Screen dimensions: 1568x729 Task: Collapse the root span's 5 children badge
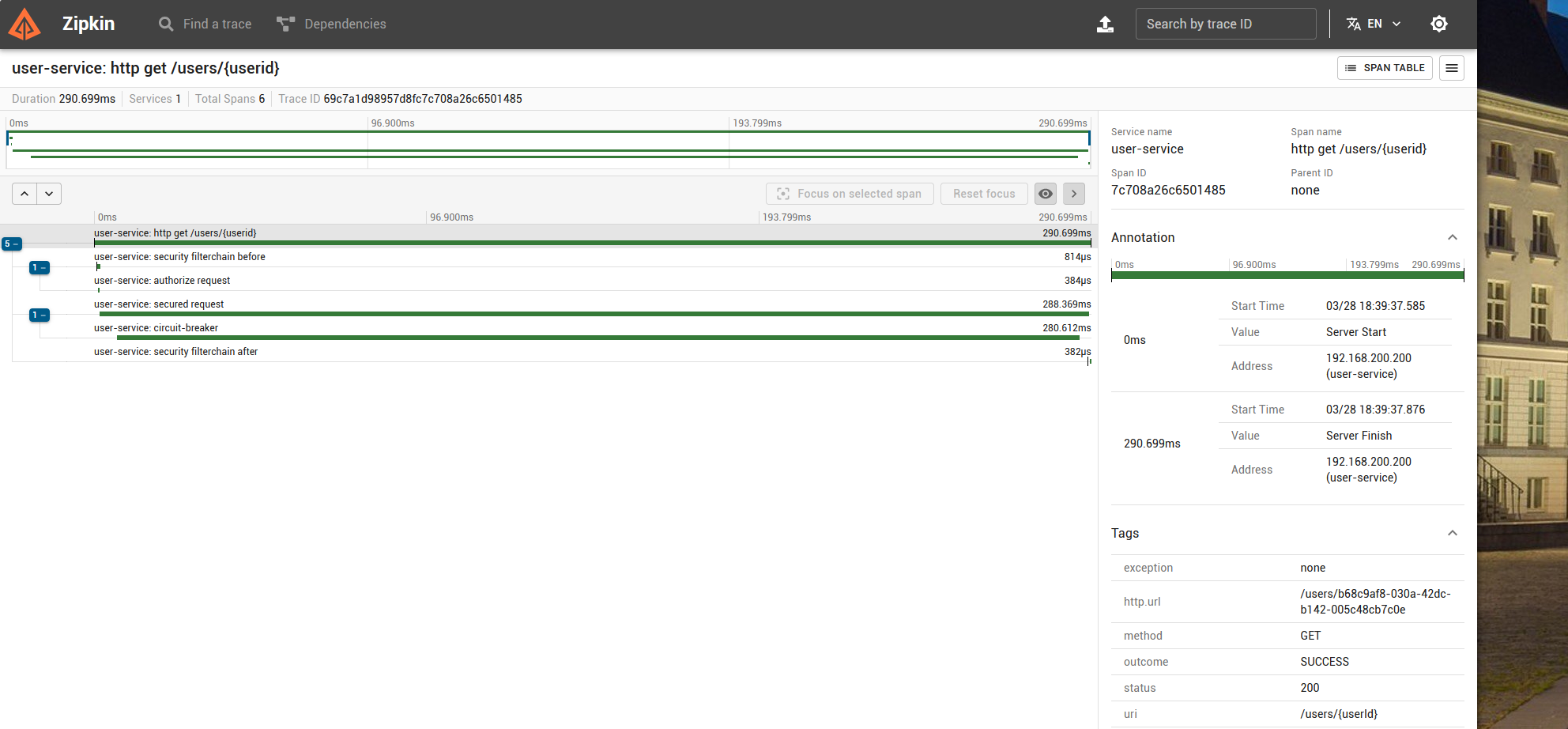coord(11,244)
